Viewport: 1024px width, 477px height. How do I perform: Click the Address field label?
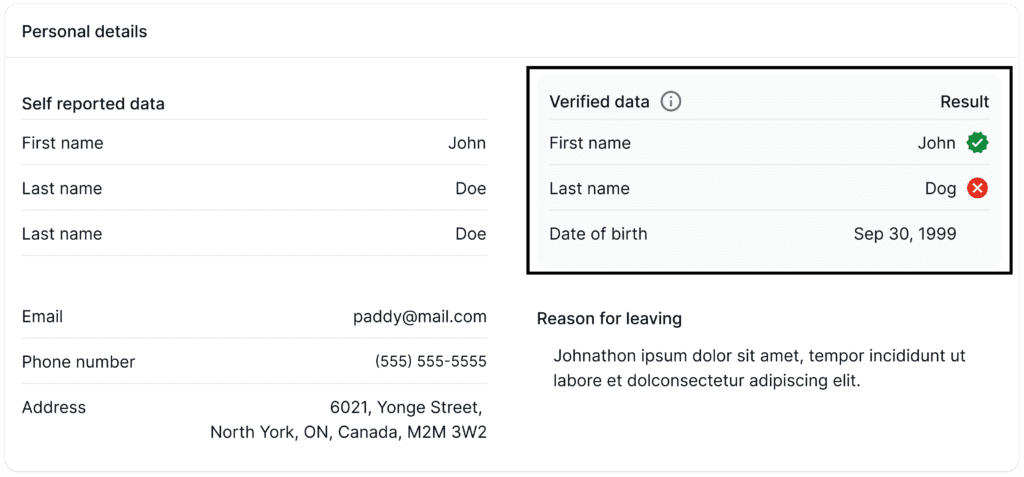click(54, 407)
